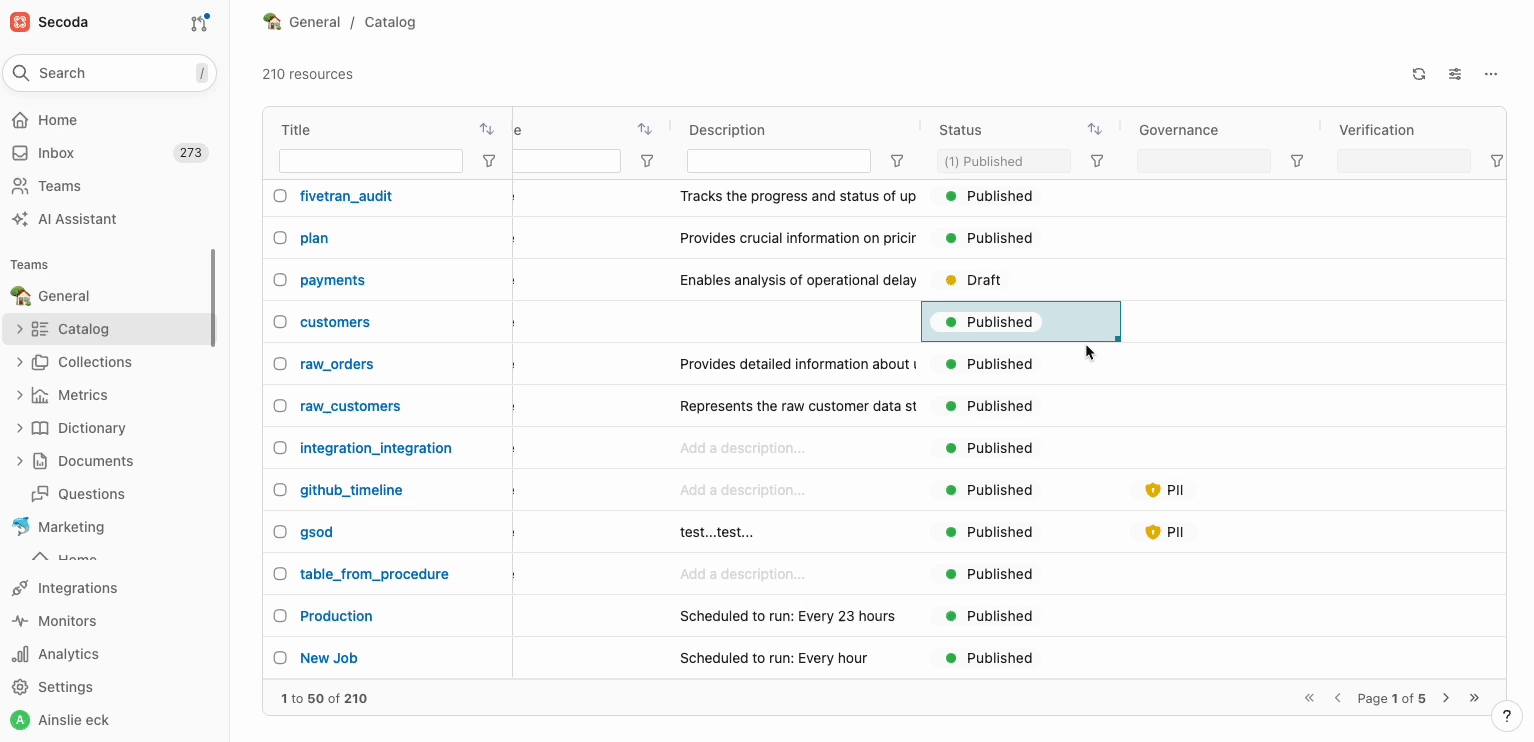Expand the Dictionary sidebar item

point(20,428)
